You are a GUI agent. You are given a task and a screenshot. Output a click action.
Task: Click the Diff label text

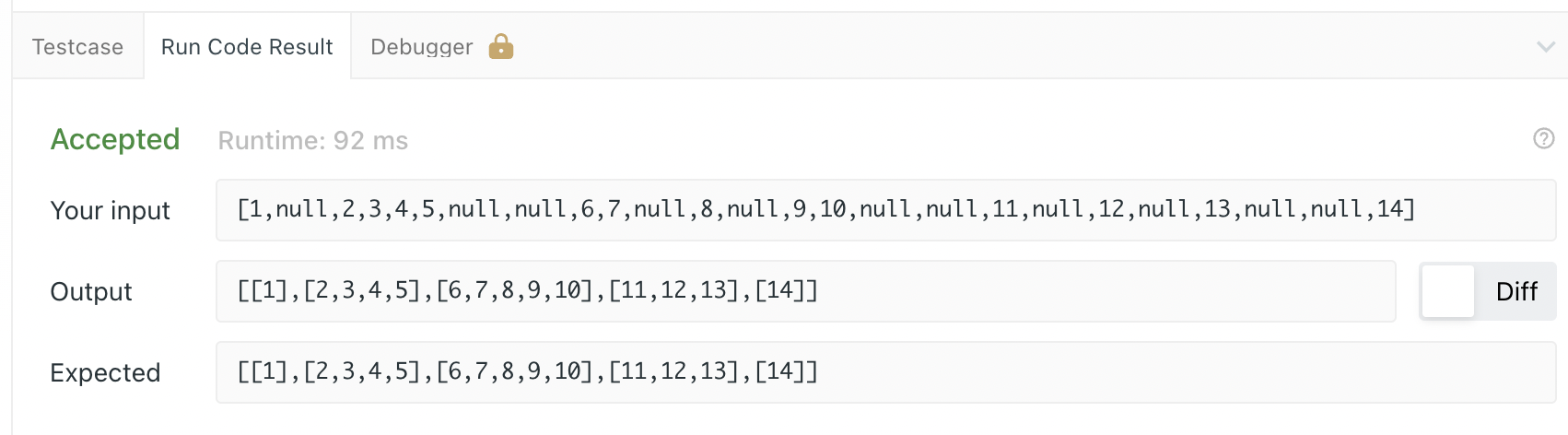click(1516, 291)
